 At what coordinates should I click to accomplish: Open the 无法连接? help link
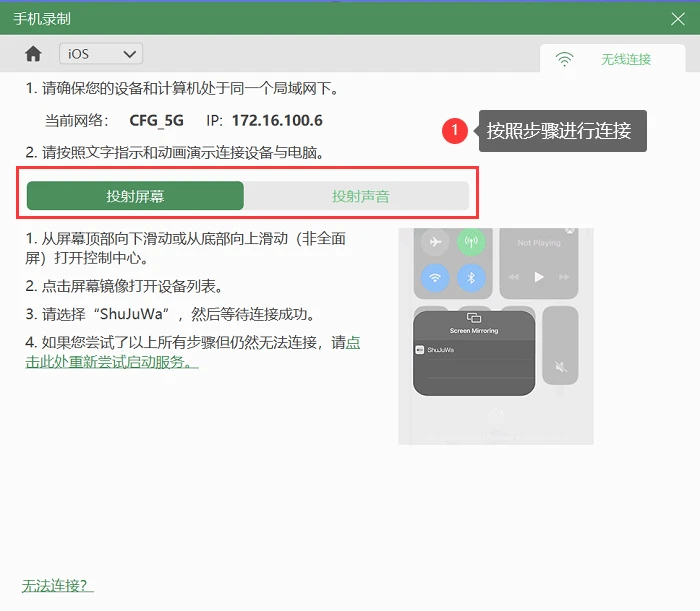[57, 586]
